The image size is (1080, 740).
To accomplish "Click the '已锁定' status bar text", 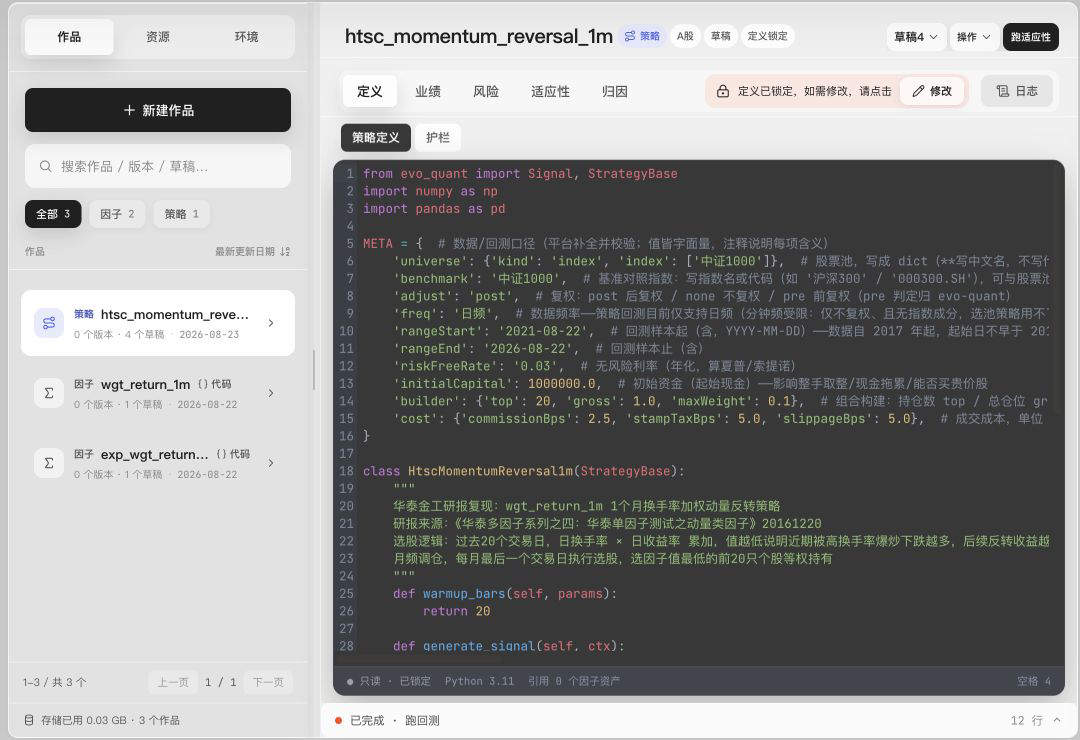I will point(415,681).
